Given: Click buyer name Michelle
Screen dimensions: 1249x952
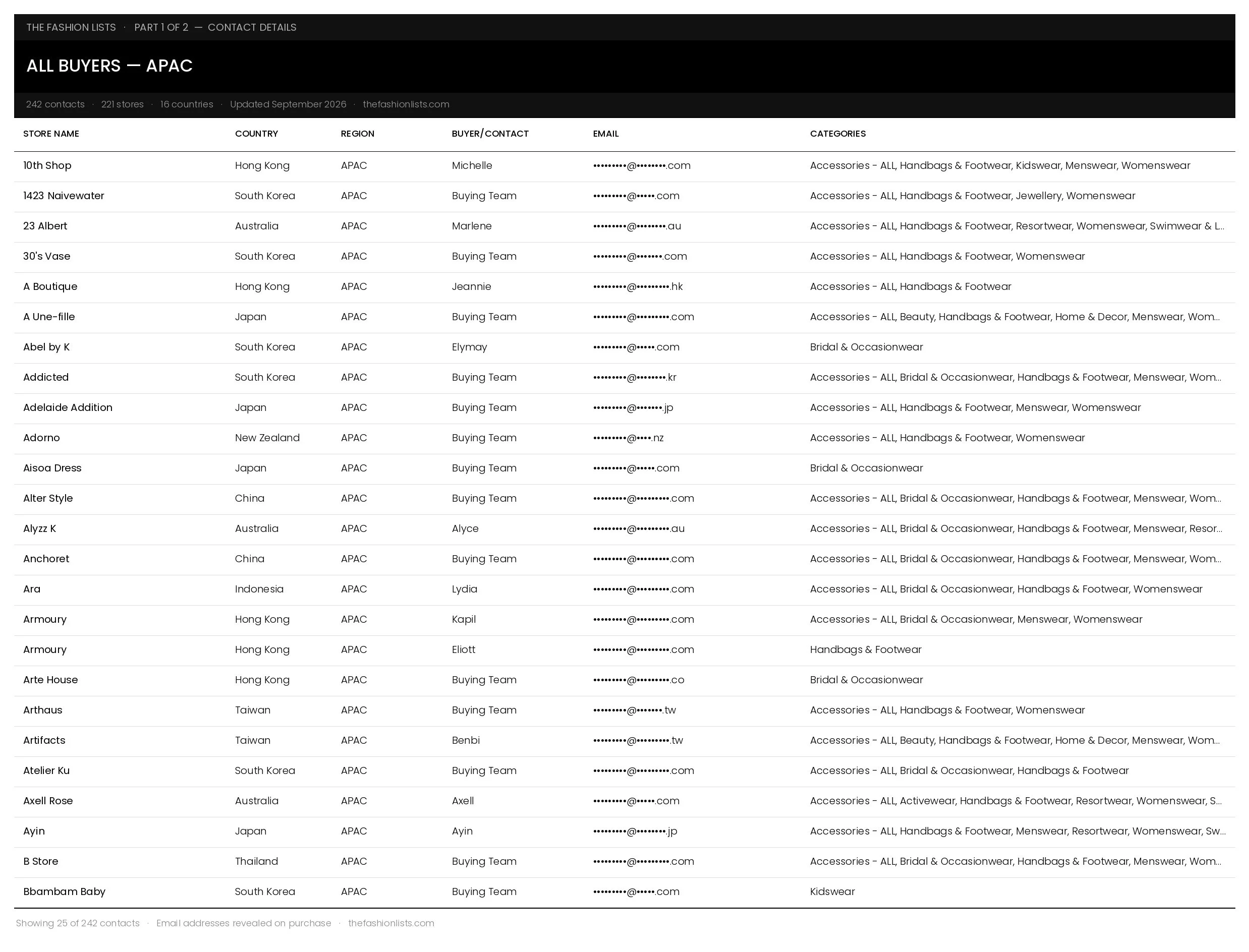Looking at the screenshot, I should tap(472, 165).
